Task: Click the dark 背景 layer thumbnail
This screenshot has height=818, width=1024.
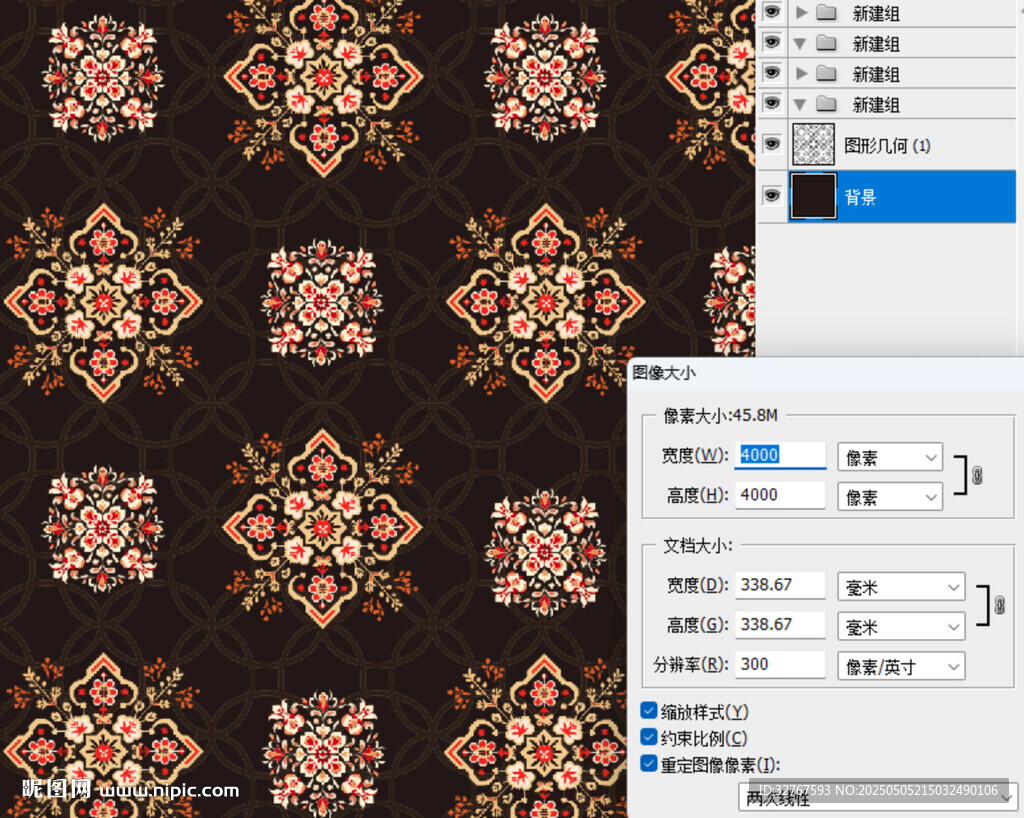Action: tap(813, 196)
